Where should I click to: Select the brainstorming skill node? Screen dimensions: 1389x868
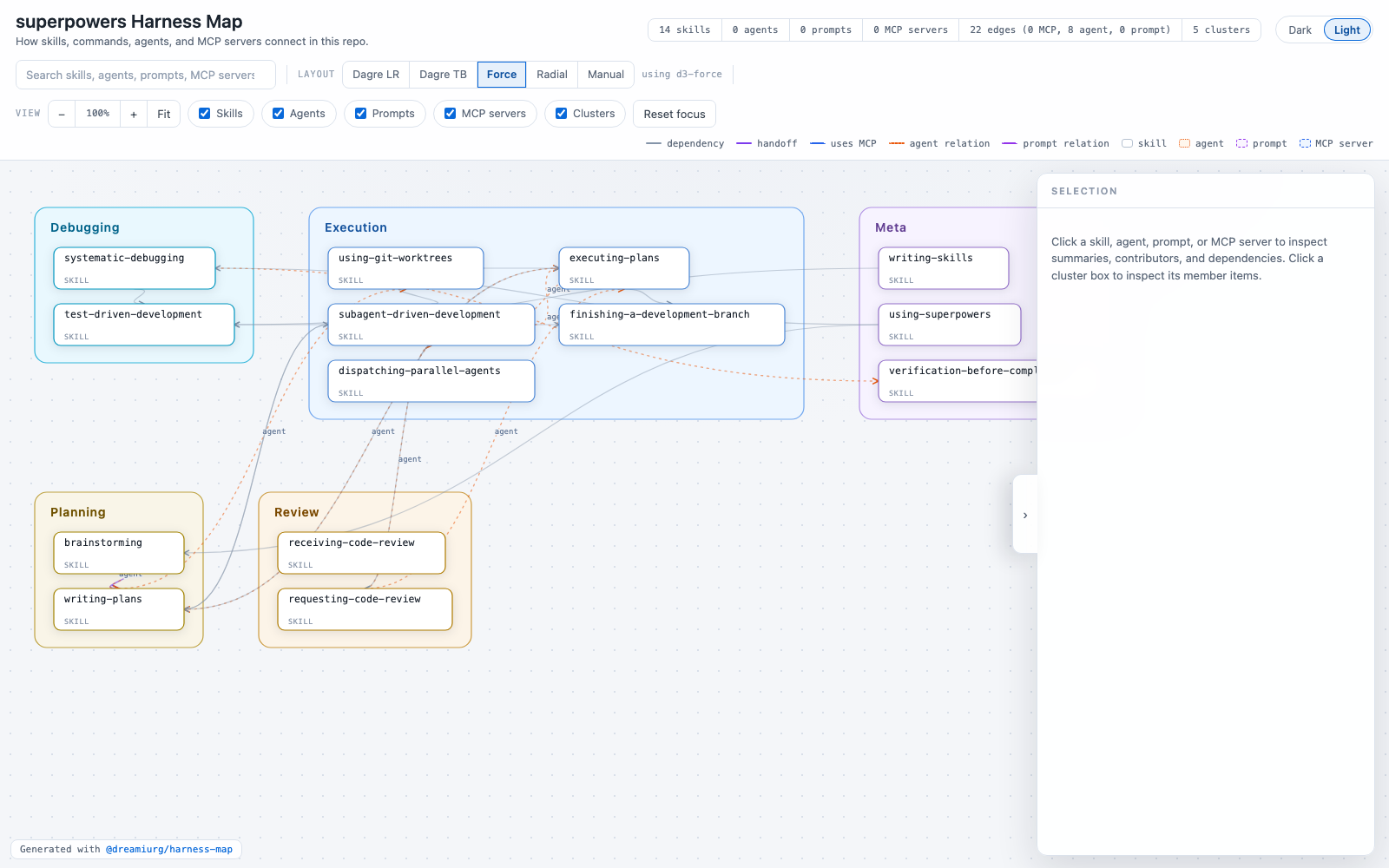119,553
